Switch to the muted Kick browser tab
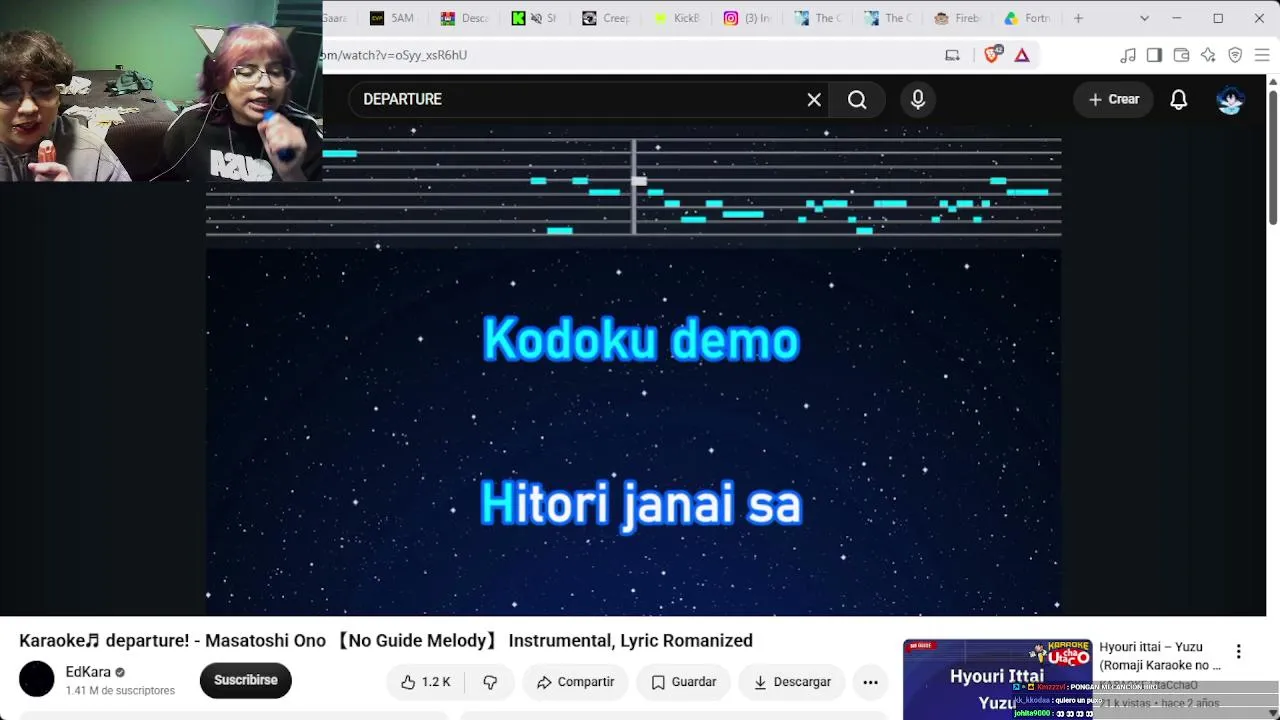This screenshot has height=720, width=1280. [x=534, y=18]
